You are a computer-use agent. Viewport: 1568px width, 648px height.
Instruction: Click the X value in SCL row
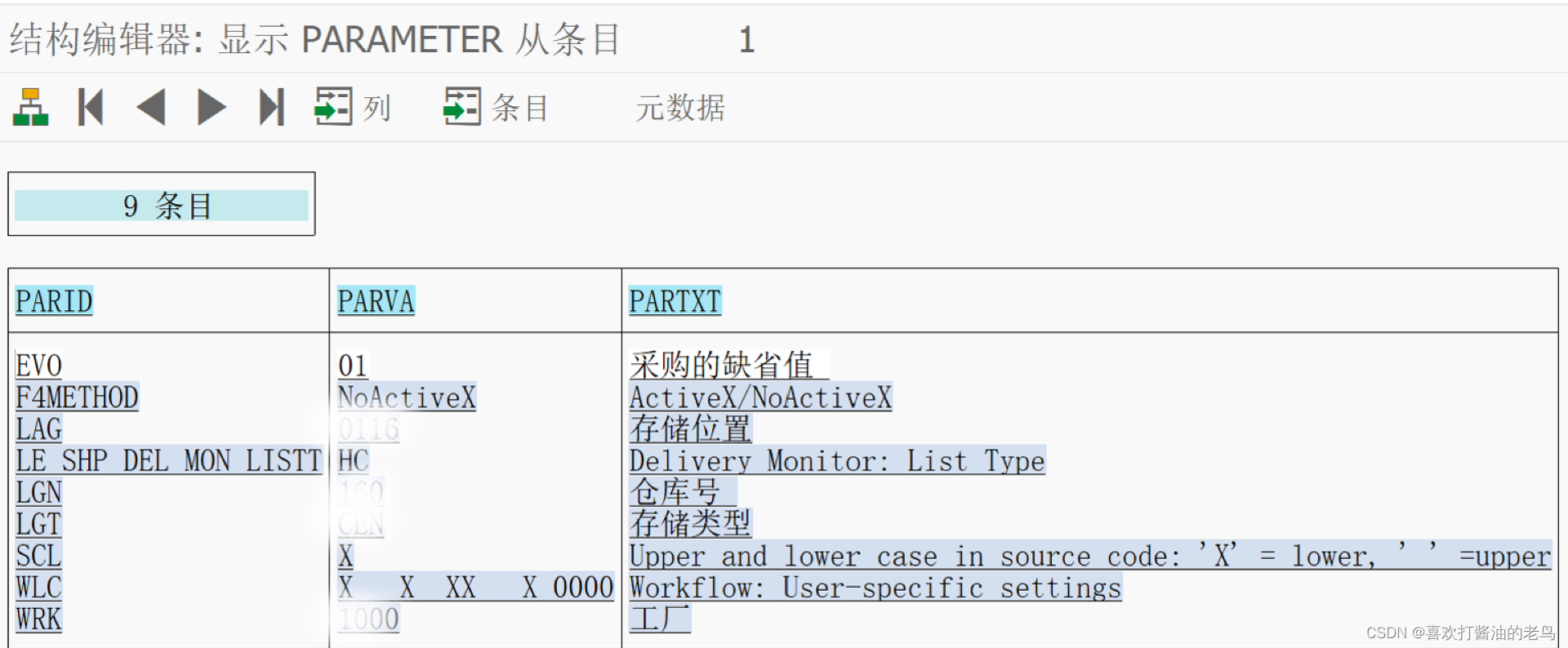coord(345,556)
